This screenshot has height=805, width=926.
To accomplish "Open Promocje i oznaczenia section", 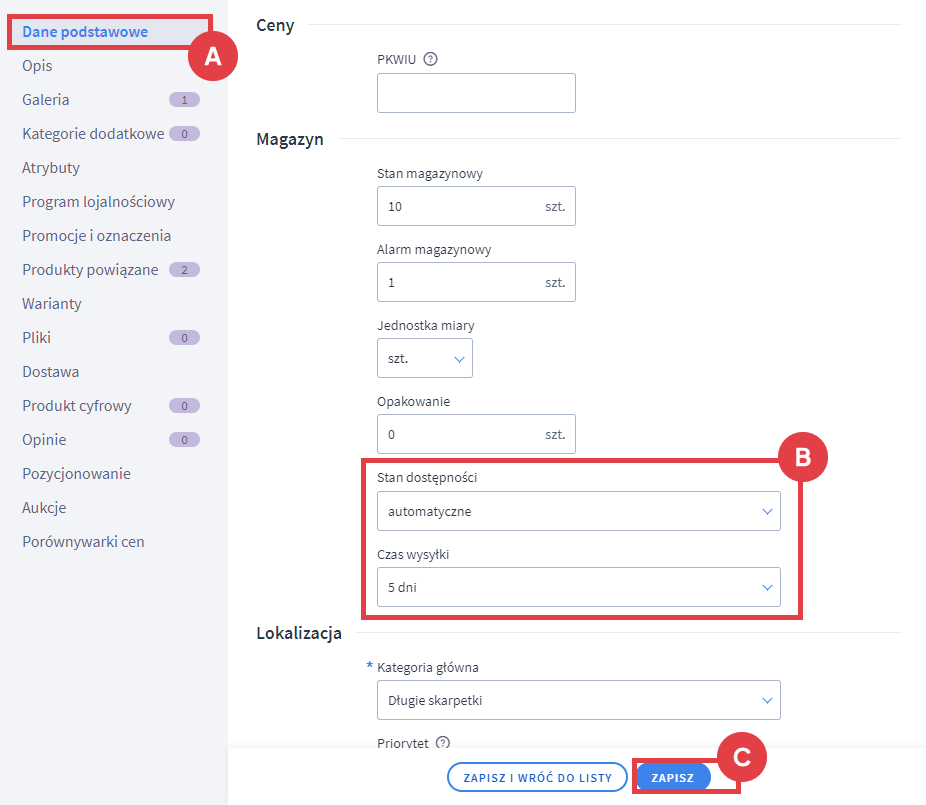I will point(96,236).
